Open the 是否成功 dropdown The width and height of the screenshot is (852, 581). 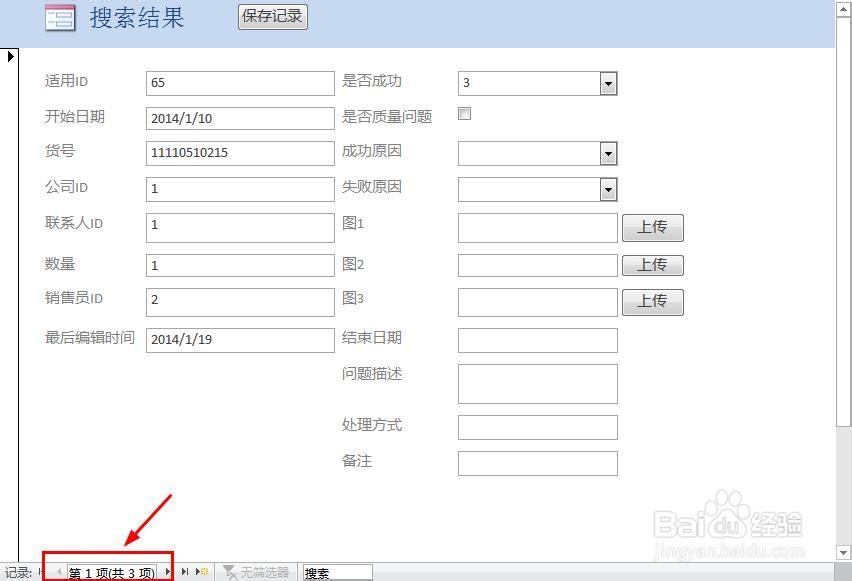[x=609, y=83]
